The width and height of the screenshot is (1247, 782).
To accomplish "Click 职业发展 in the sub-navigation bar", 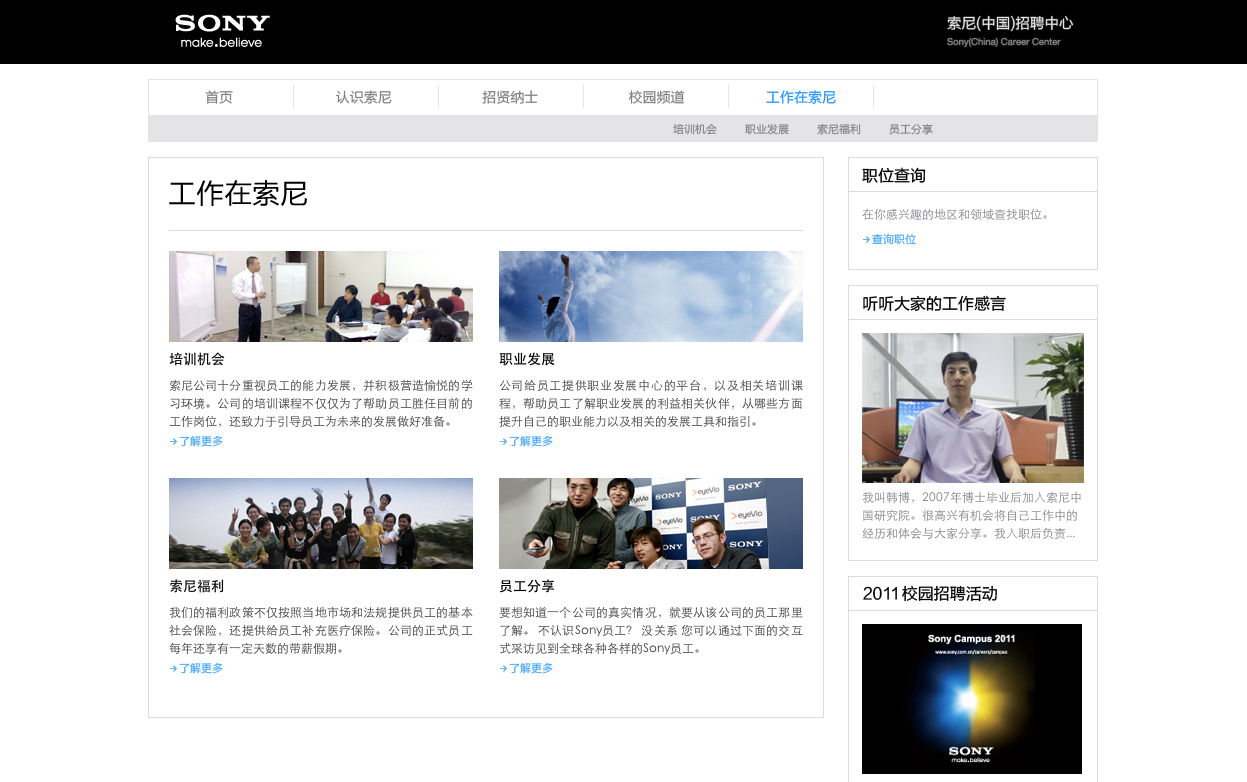I will pos(766,129).
